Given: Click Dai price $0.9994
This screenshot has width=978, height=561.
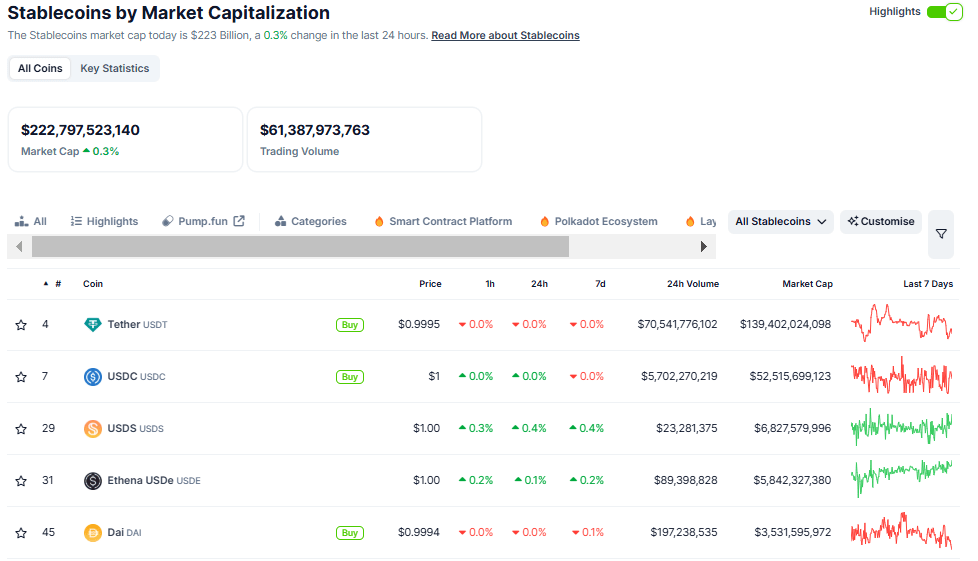Looking at the screenshot, I should [x=419, y=533].
